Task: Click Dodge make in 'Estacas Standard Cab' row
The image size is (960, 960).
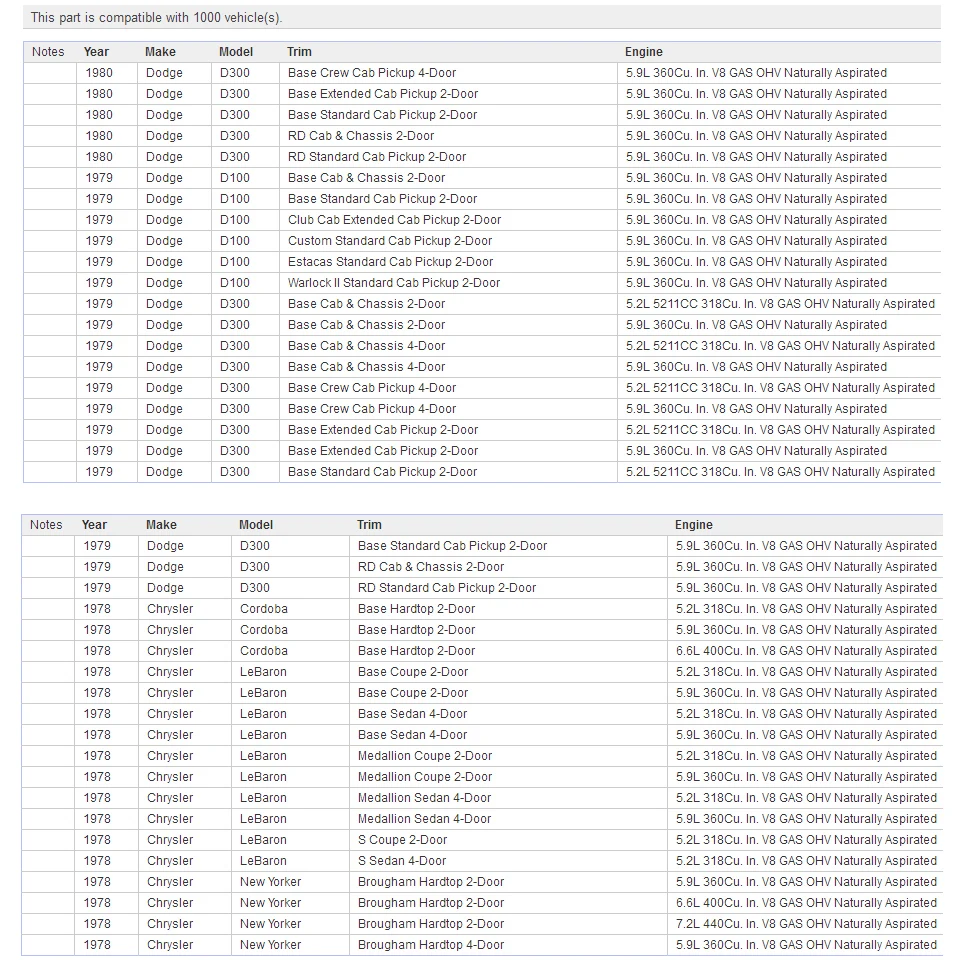Action: [x=164, y=262]
